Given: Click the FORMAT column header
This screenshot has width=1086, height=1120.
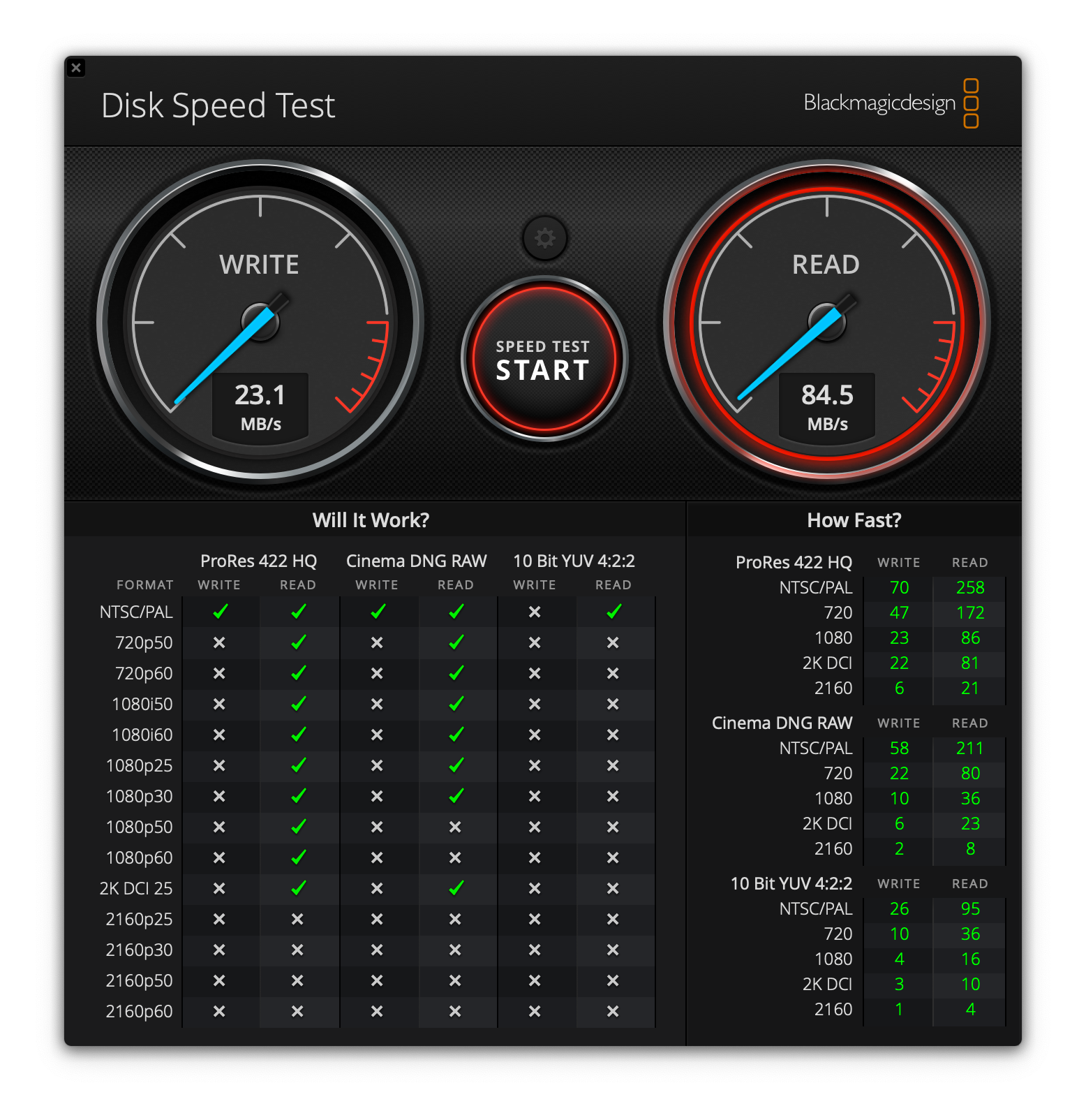Looking at the screenshot, I should (x=145, y=585).
